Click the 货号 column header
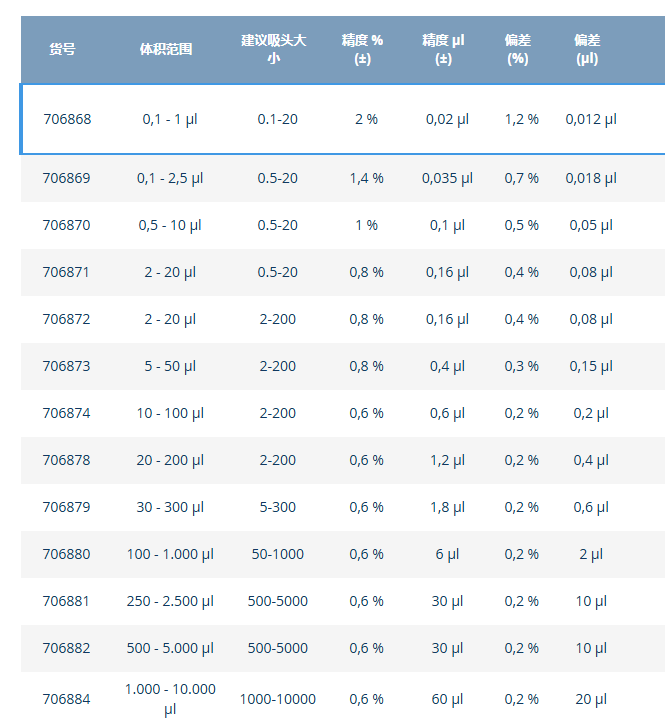Viewport: 665px width, 727px height. [x=62, y=49]
